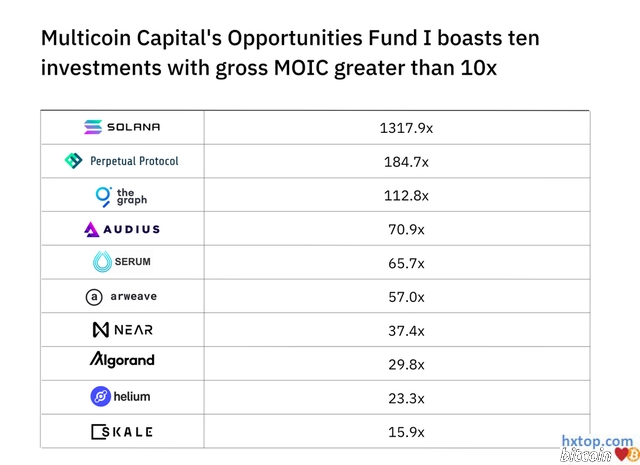Click the Audius logo
This screenshot has height=465, width=640.
(122, 229)
